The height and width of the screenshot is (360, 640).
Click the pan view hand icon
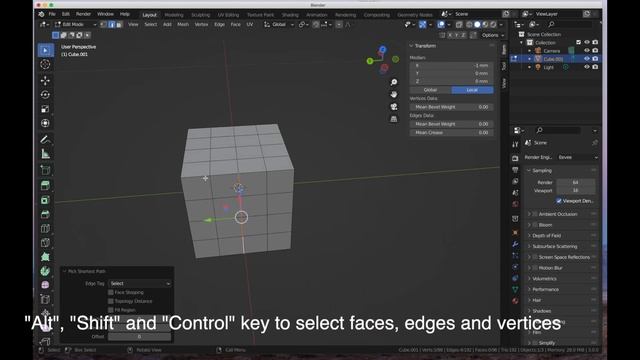[x=393, y=95]
